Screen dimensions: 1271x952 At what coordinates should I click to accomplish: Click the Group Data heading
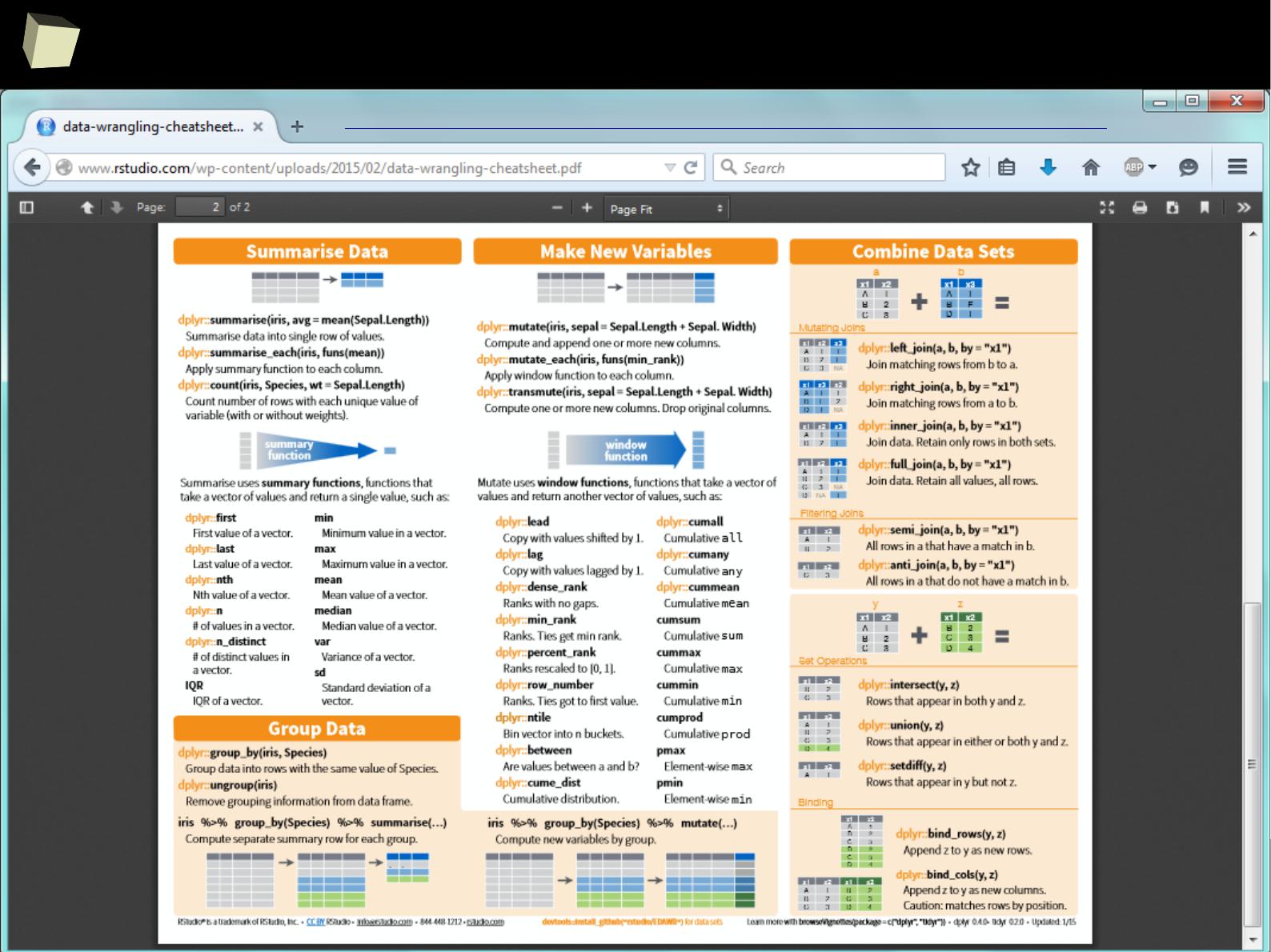(317, 728)
